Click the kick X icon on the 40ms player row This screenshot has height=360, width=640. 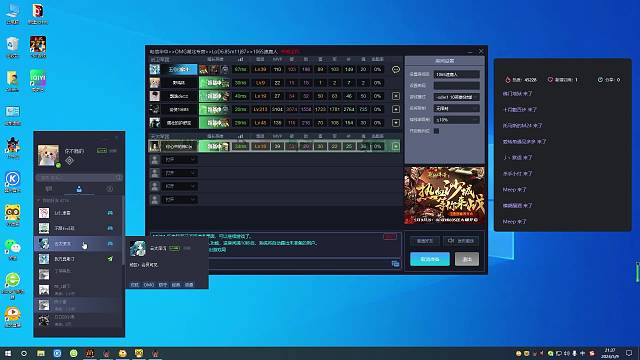pos(396,96)
